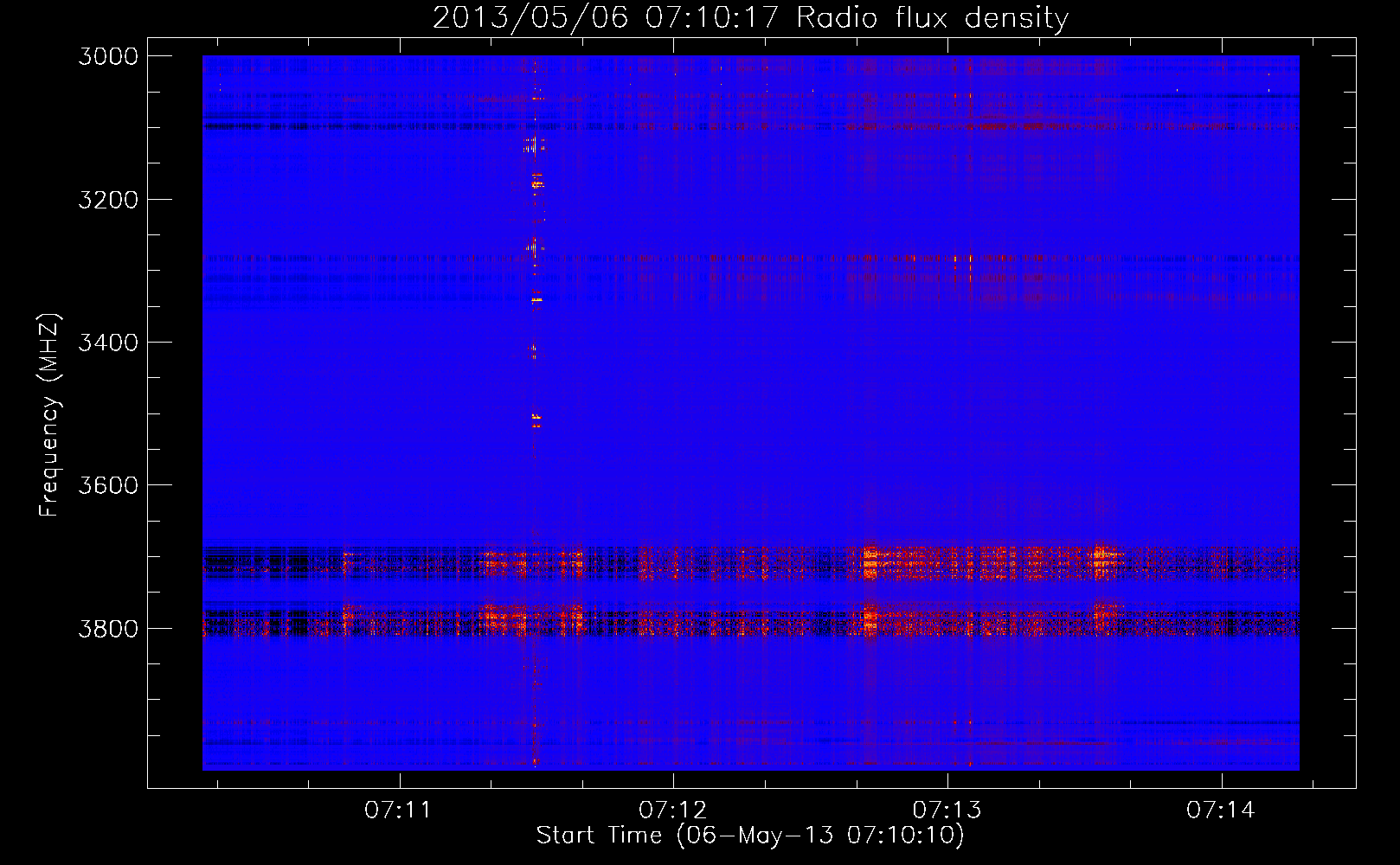Image resolution: width=1400 pixels, height=865 pixels.
Task: Select the 3200 frequency tick label
Action: [108, 200]
